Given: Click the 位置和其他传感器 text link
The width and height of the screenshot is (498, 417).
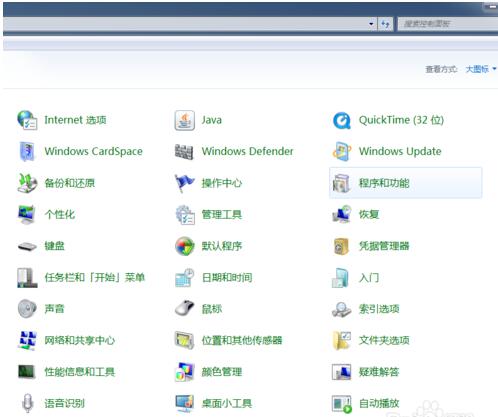Looking at the screenshot, I should click(242, 340).
